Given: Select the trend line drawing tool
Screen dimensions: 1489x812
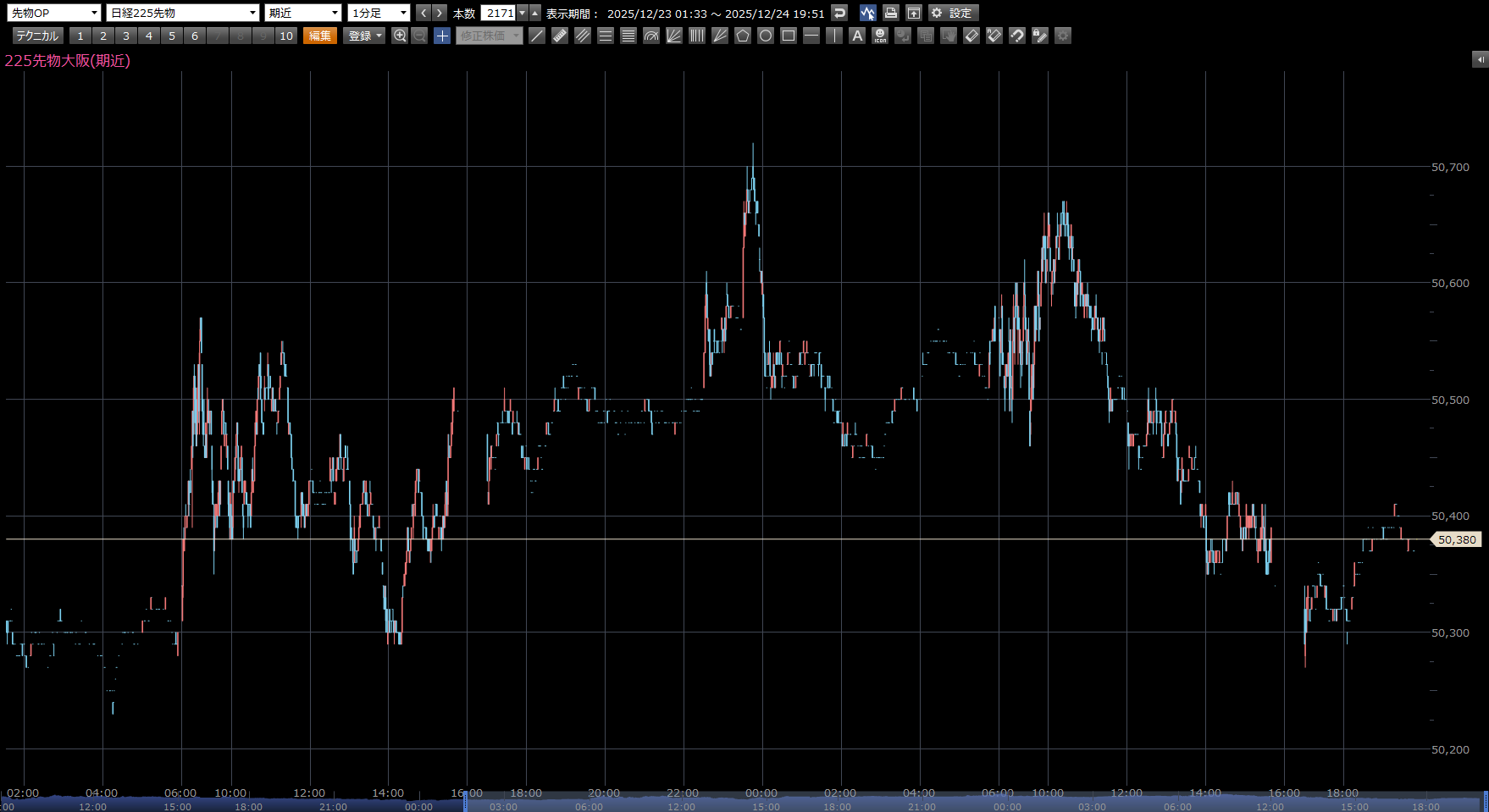Looking at the screenshot, I should point(537,36).
